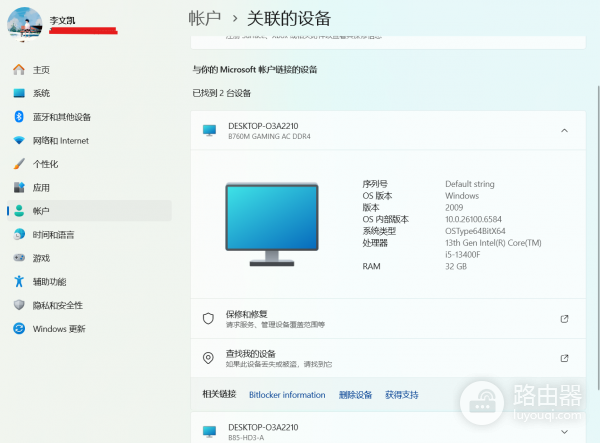The width and height of the screenshot is (600, 443).
Task: Click the OSType64BitX64 system type value
Action: tap(475, 231)
